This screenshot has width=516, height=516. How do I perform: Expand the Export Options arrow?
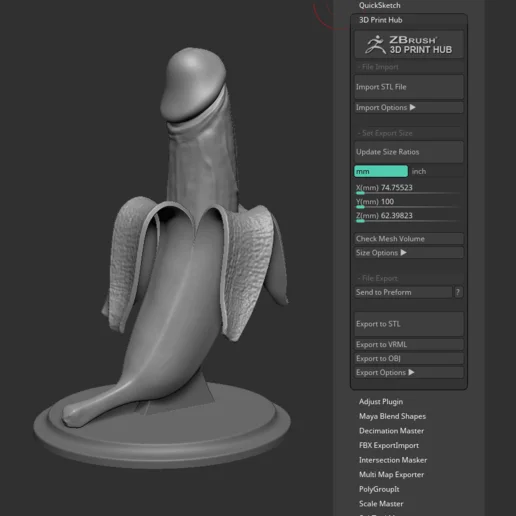click(411, 372)
